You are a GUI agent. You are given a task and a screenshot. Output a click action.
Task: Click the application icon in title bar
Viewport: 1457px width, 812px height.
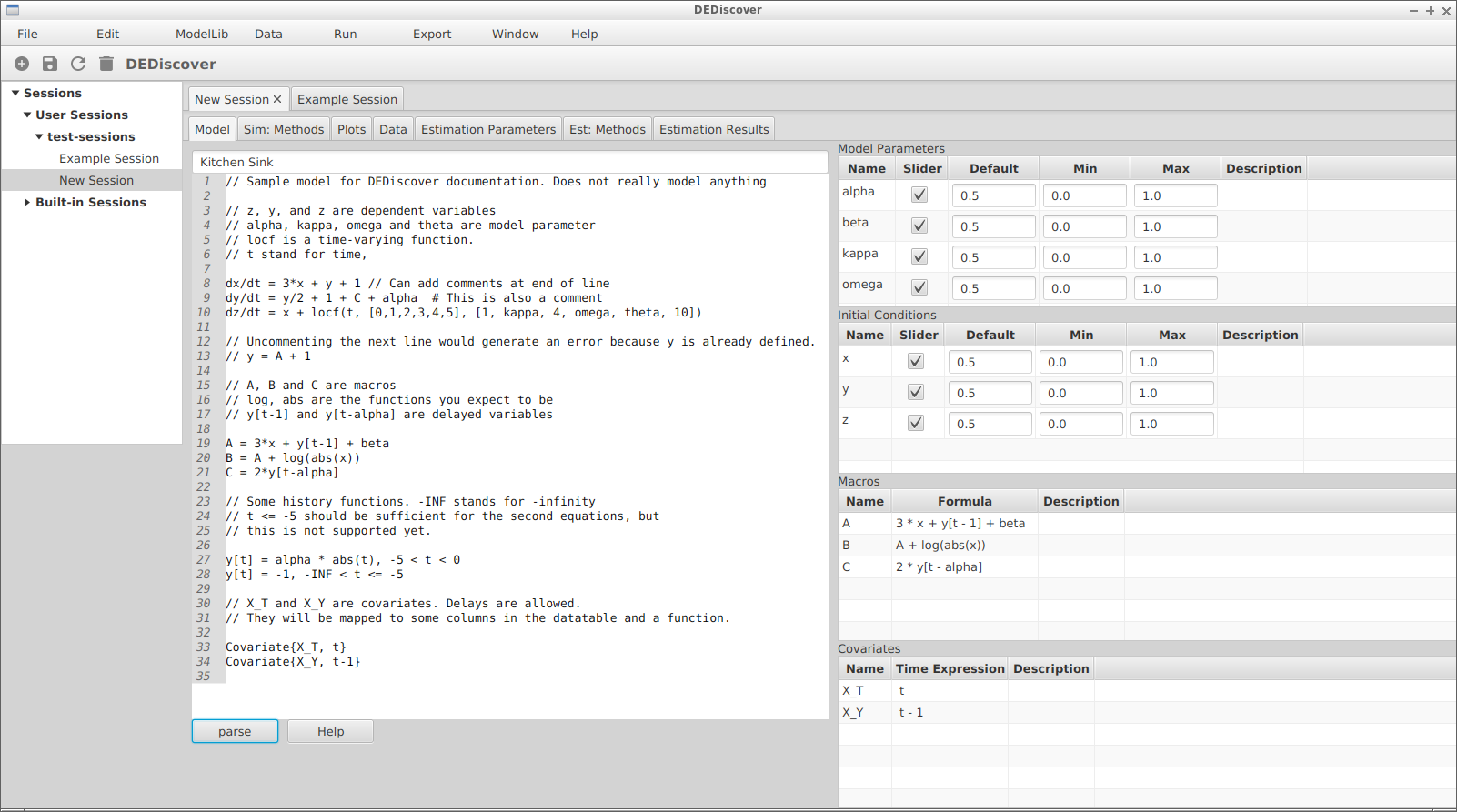pyautogui.click(x=13, y=10)
